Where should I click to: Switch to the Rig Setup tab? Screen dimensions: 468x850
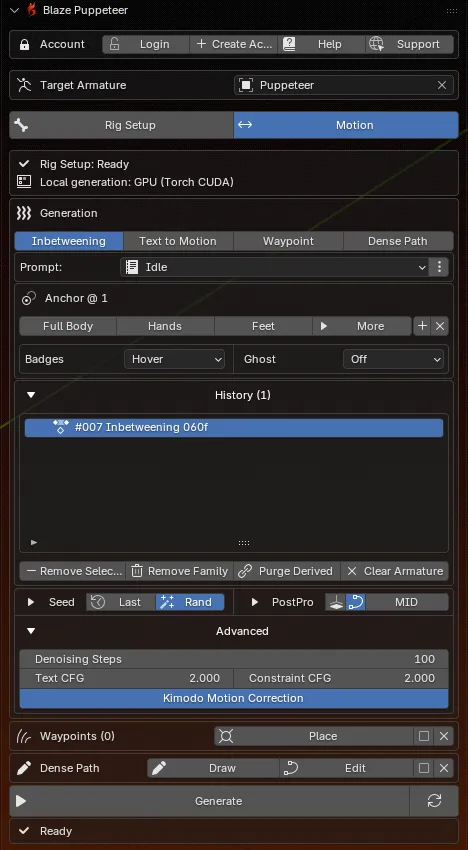pos(121,125)
